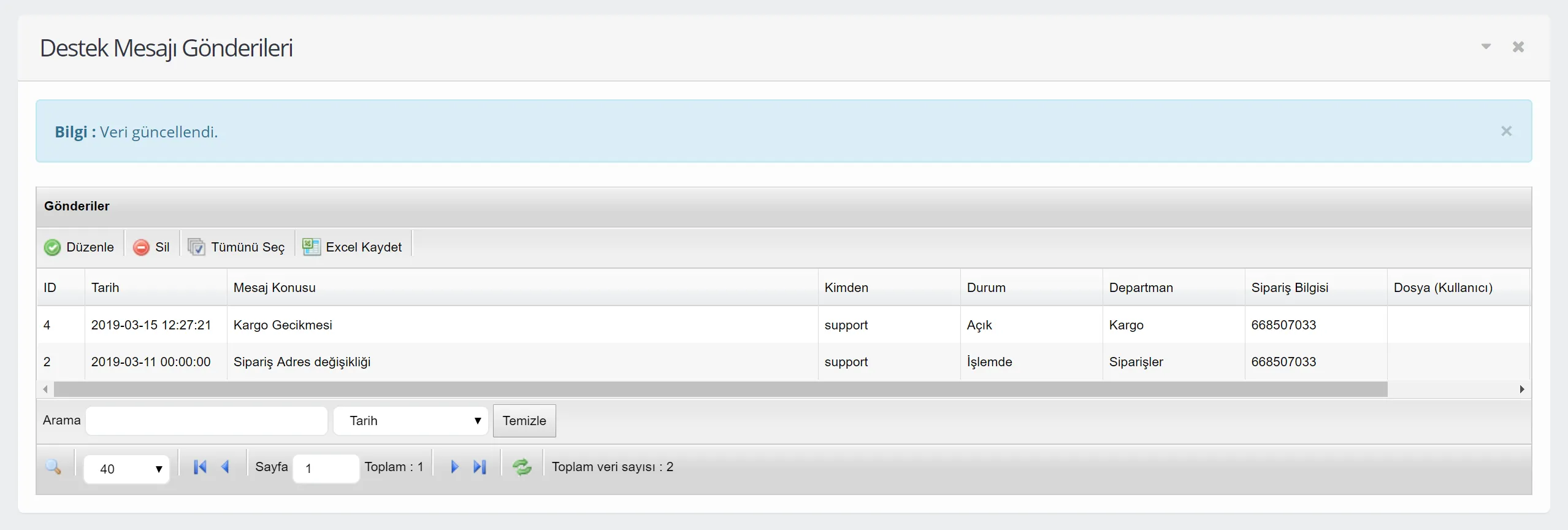Open the rows-per-page dropdown showing 40
The height and width of the screenshot is (530, 1568).
point(126,469)
